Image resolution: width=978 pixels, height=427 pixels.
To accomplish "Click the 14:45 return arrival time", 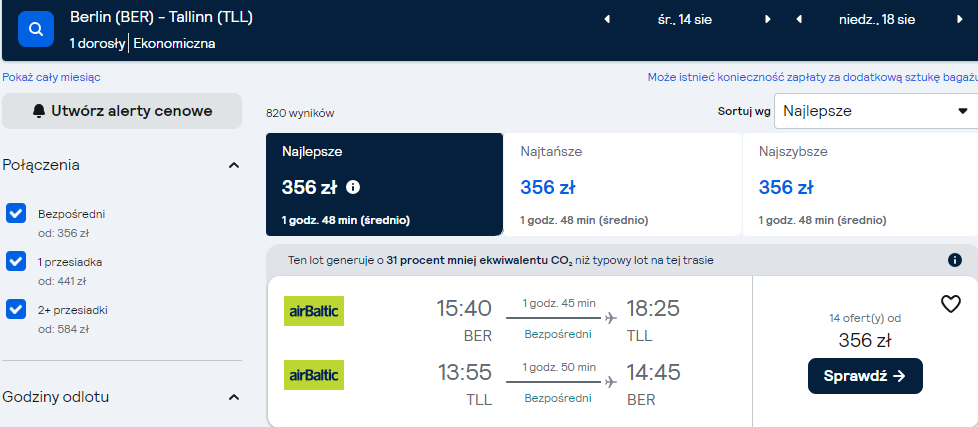I will 654,372.
